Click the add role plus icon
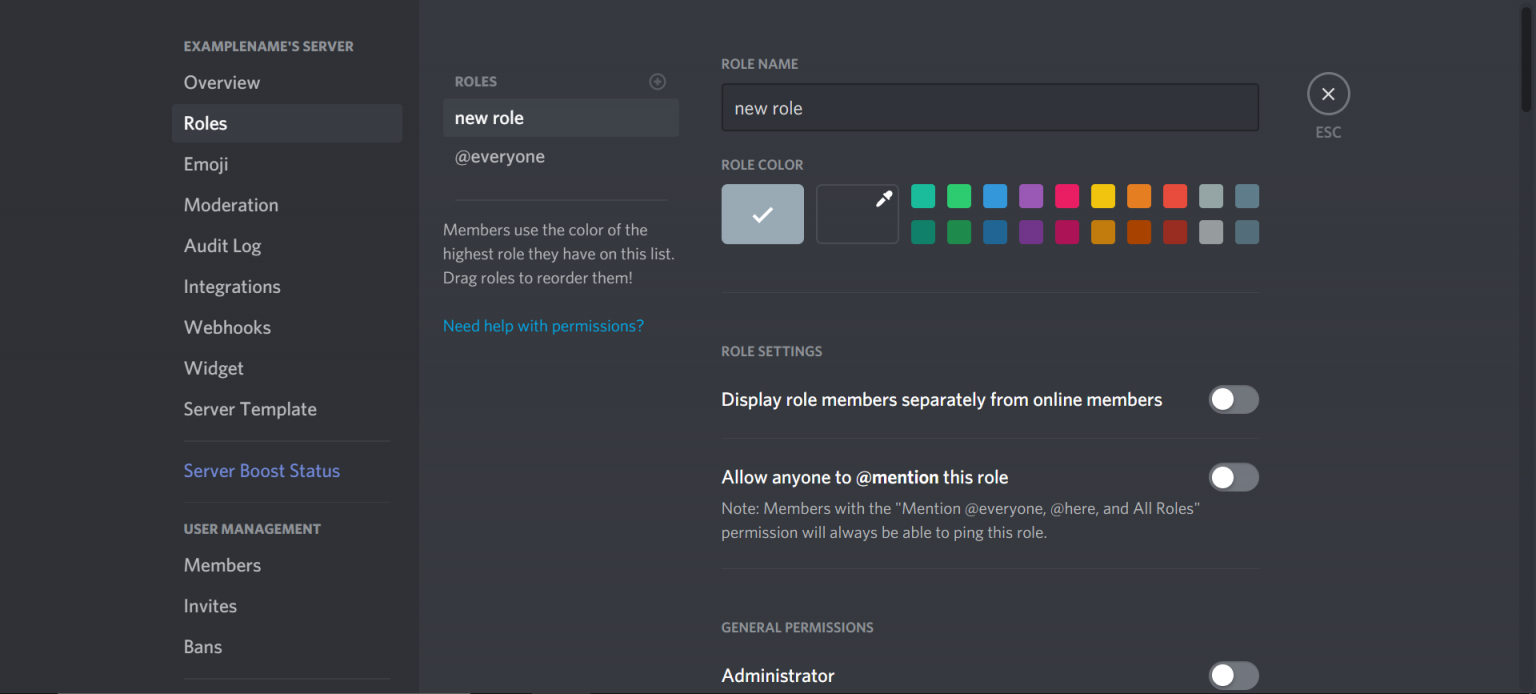 [x=657, y=82]
